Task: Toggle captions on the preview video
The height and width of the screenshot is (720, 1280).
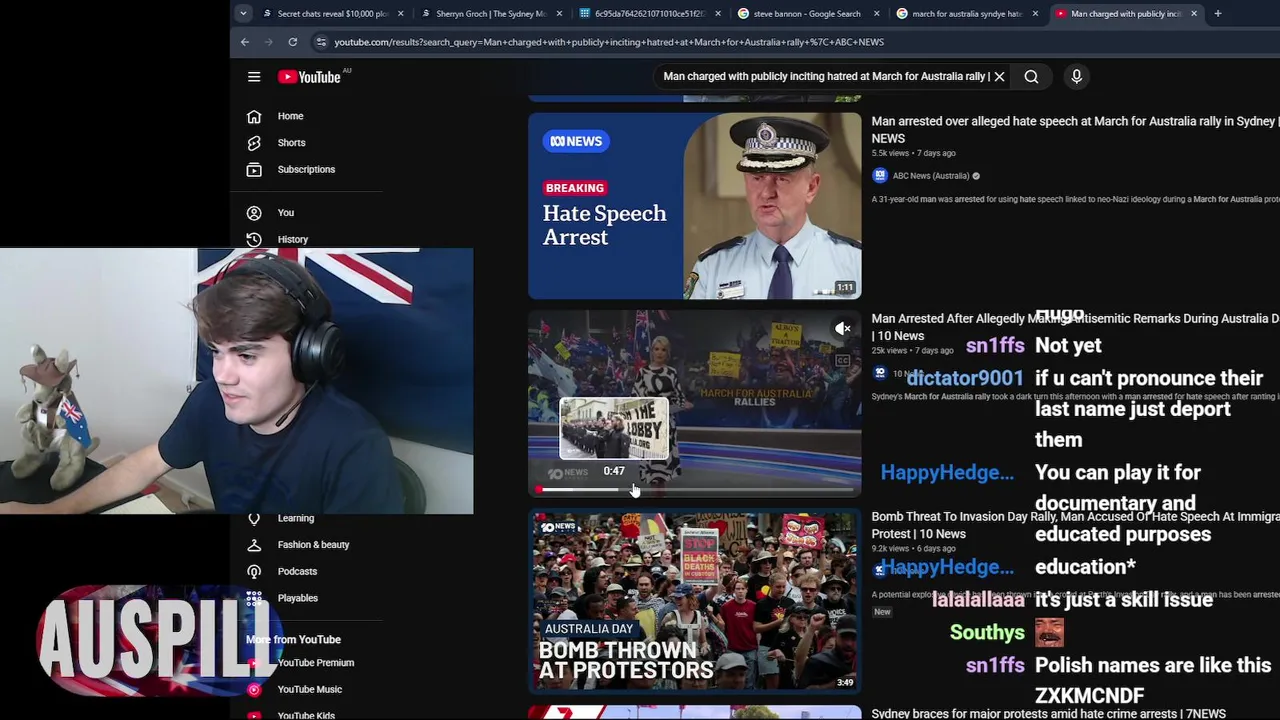Action: [x=843, y=361]
